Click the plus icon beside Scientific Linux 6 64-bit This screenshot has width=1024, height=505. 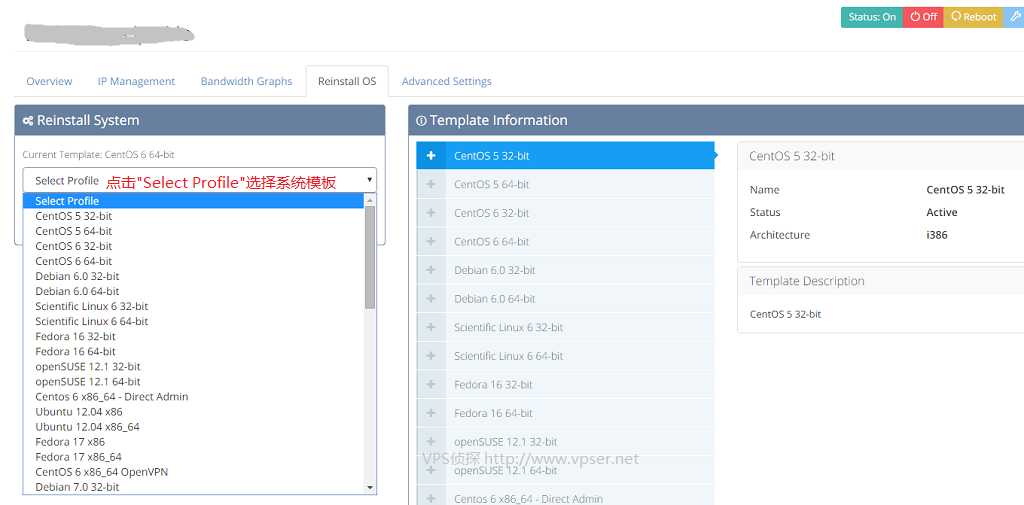(x=431, y=356)
